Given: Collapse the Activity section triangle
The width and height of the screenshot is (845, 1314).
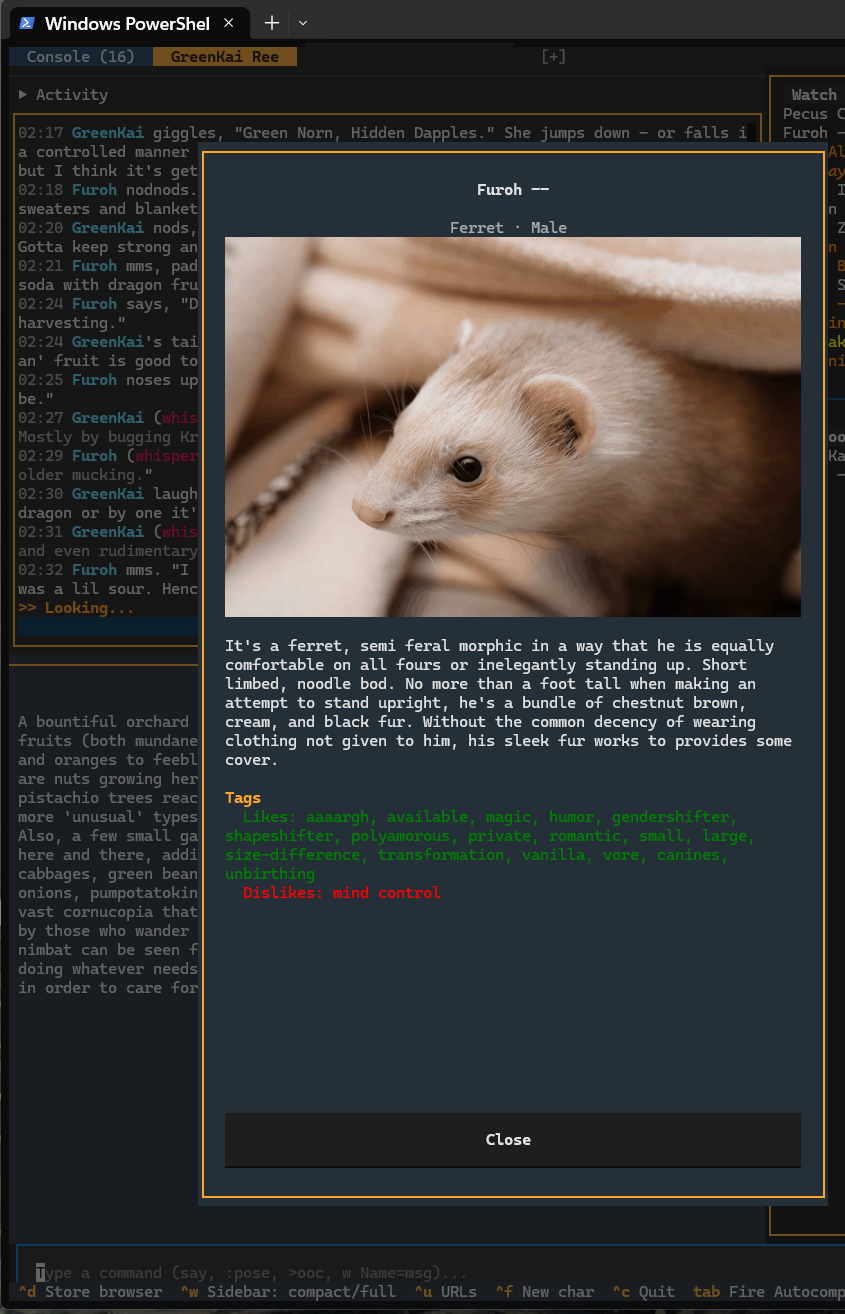Looking at the screenshot, I should pos(23,95).
